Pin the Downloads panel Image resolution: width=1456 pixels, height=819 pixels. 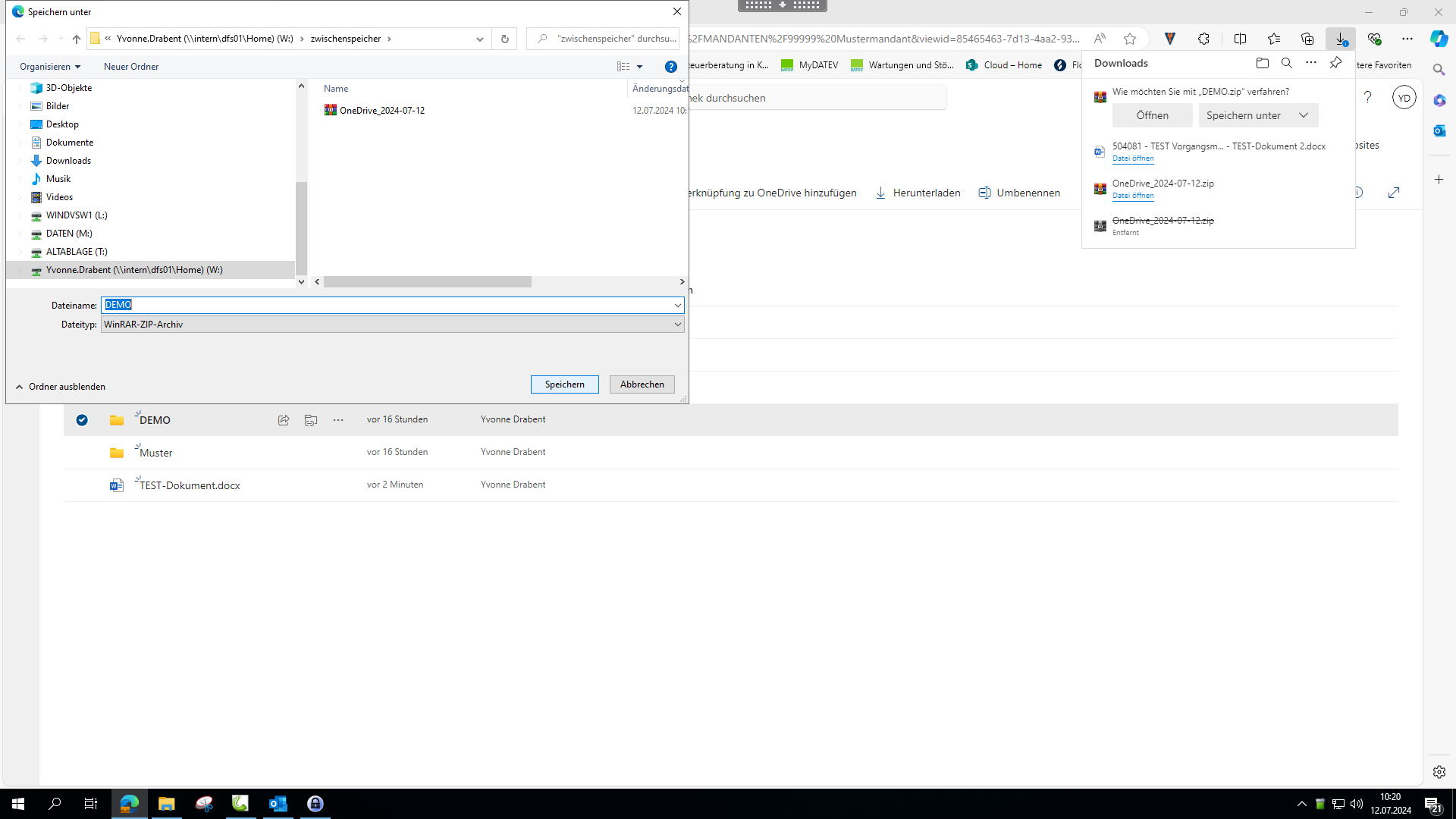1335,63
